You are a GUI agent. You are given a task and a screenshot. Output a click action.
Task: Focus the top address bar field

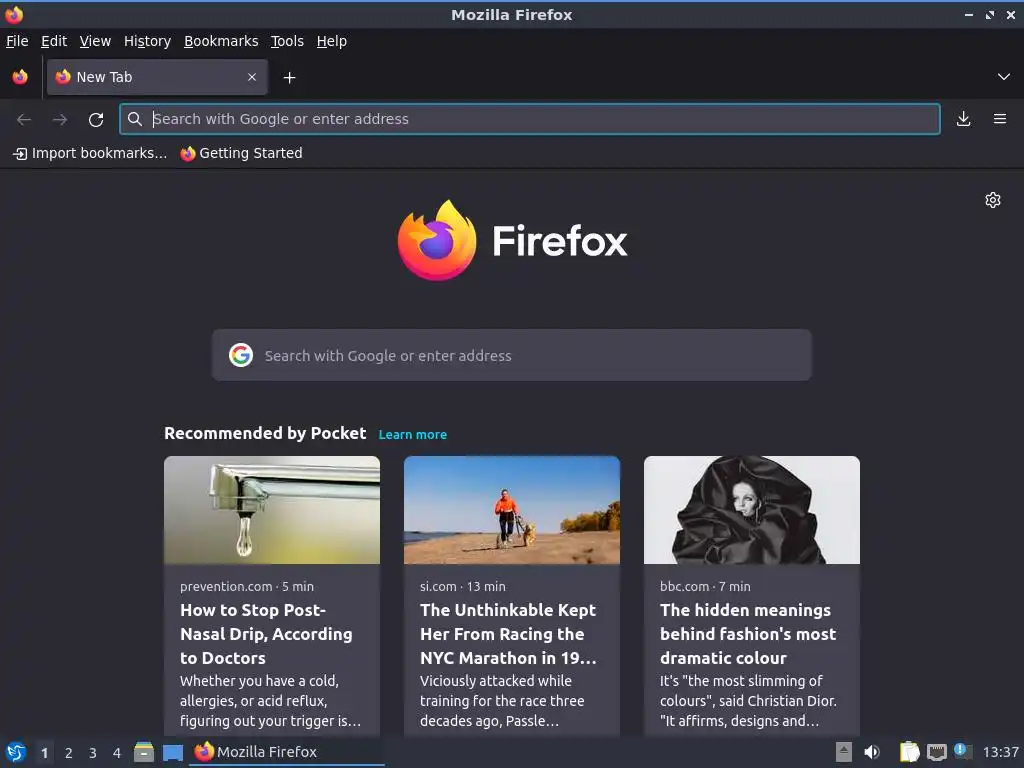click(x=530, y=119)
